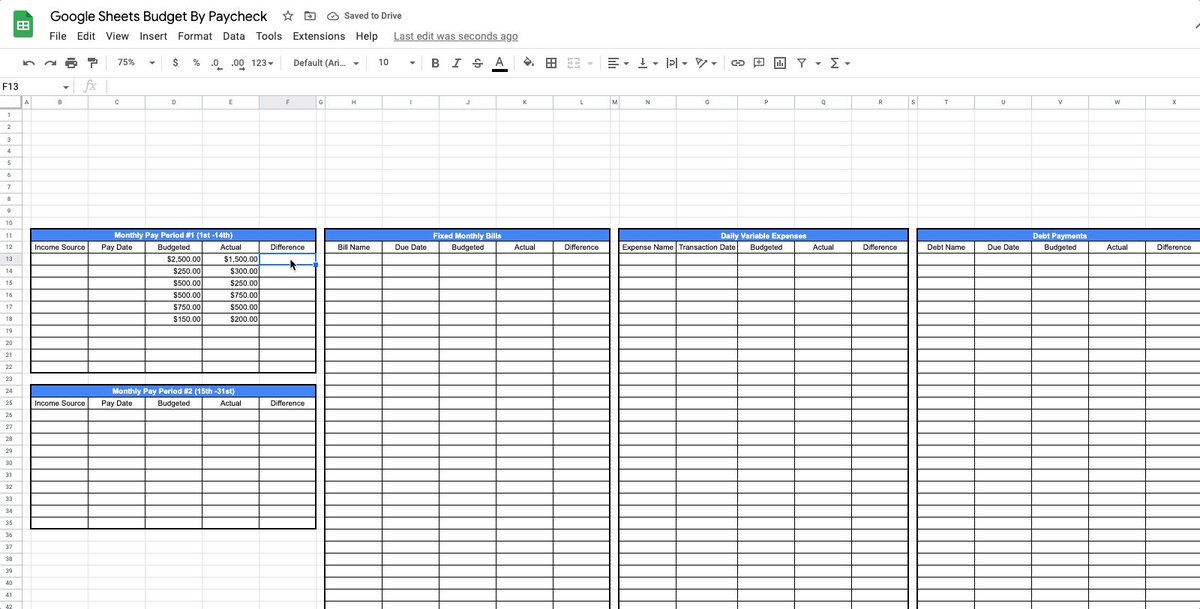
Task: Undo the last action
Action: 29,63
